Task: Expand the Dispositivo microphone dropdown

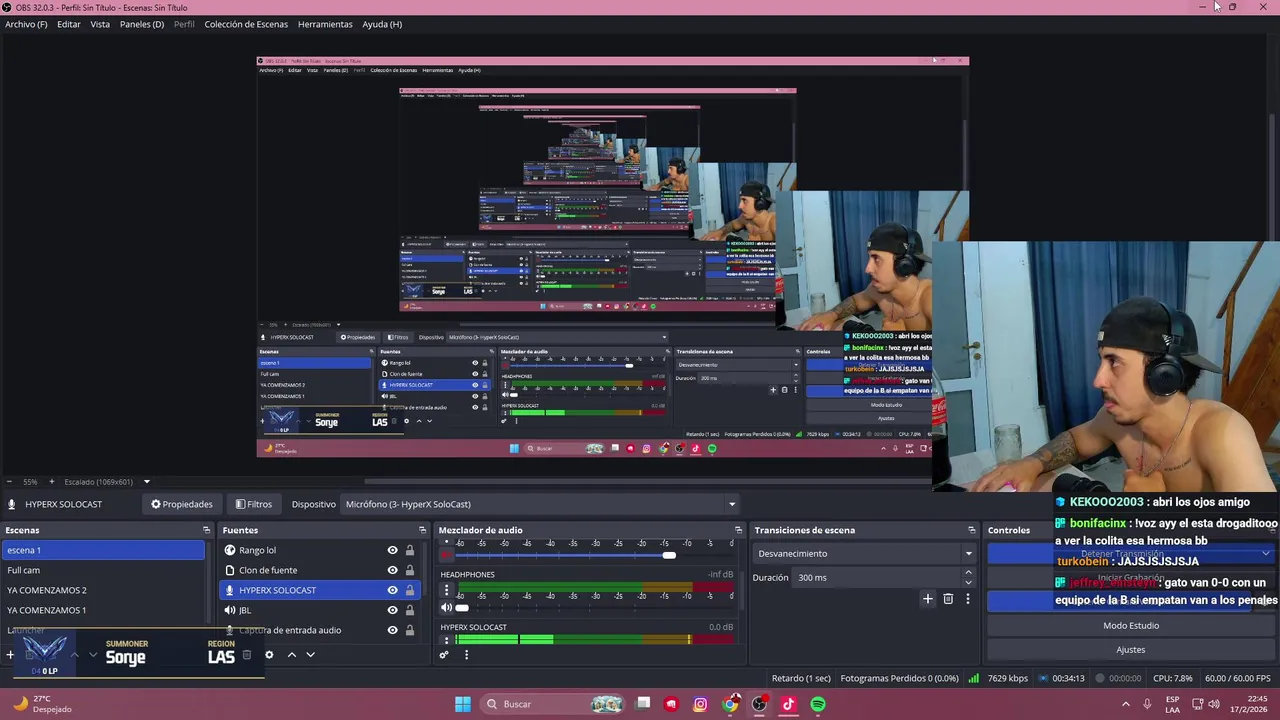Action: [x=540, y=504]
